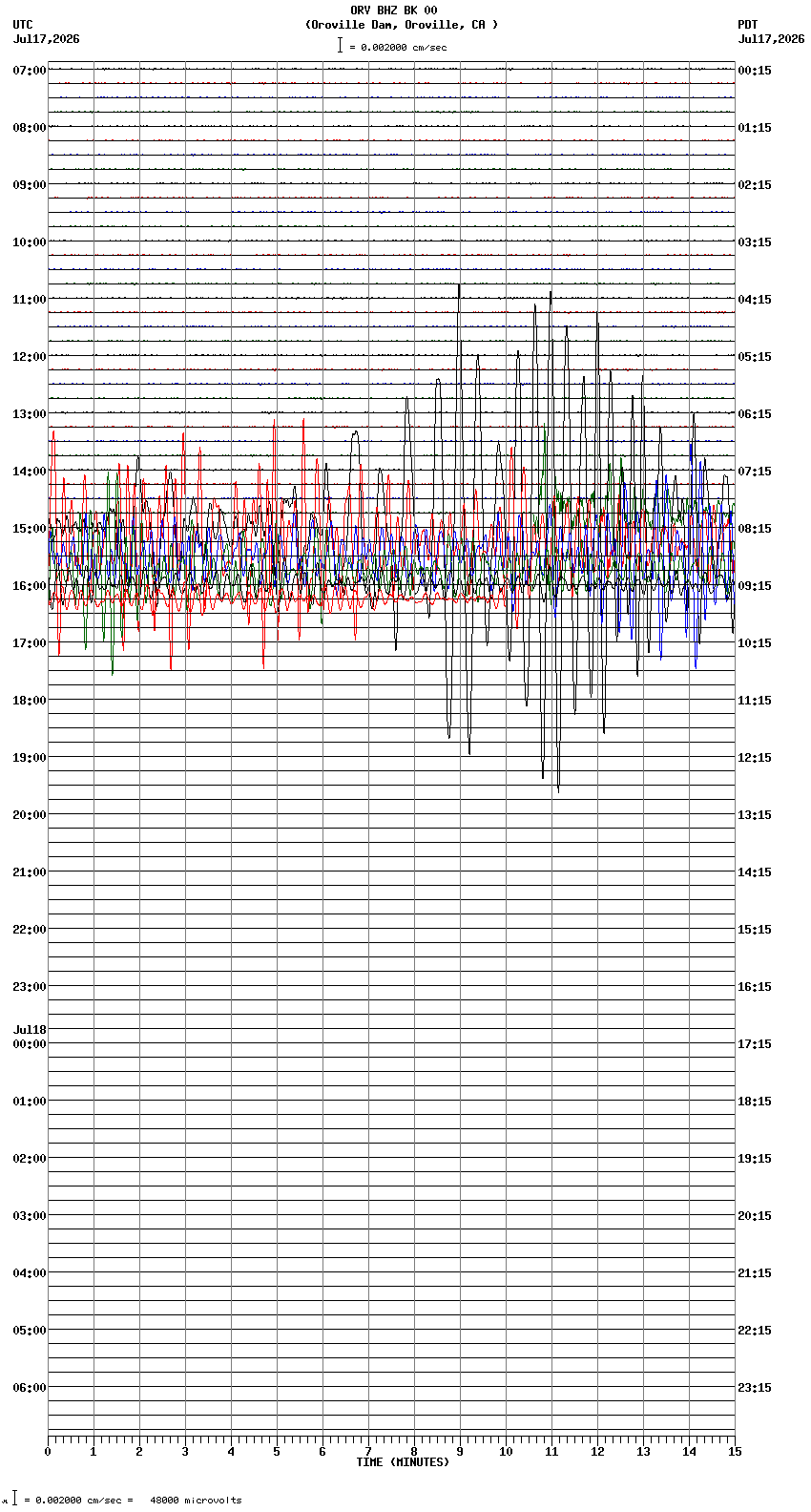Viewport: 811px width, 1512px height.
Task: Click the '0' tick label on time axis
Action: 48,1452
